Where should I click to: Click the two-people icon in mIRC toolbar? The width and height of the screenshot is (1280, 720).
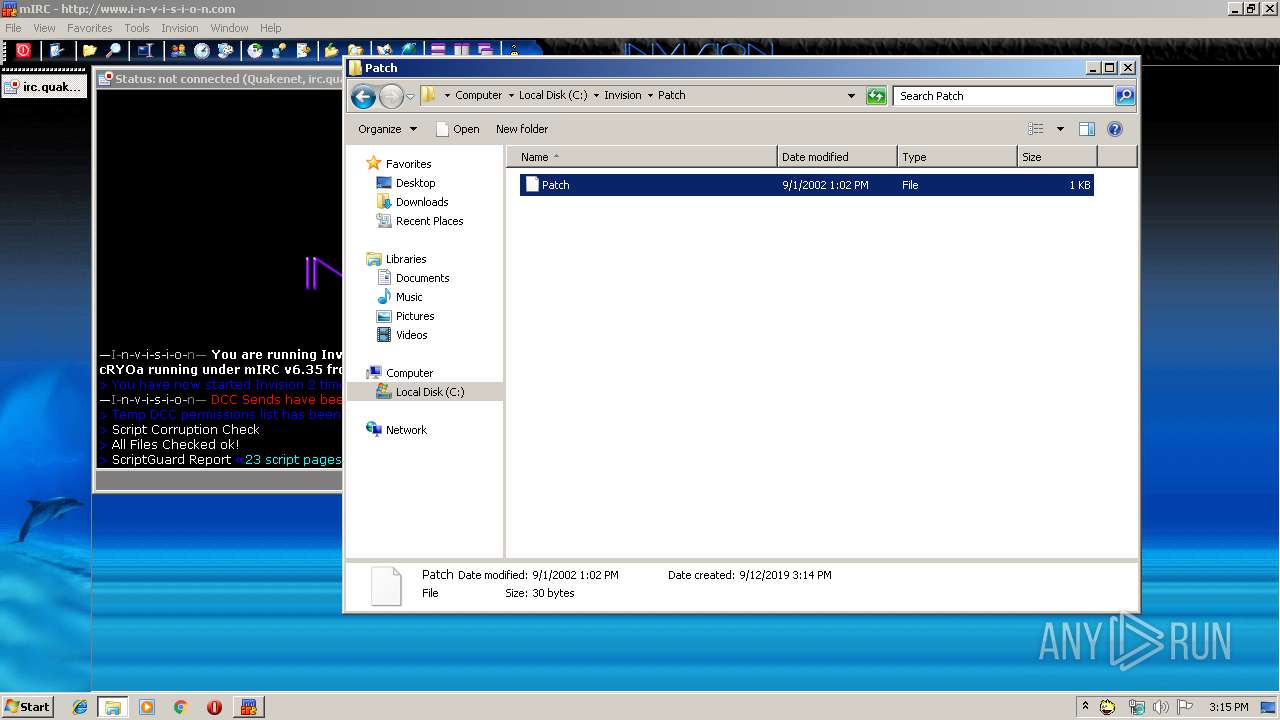[178, 50]
